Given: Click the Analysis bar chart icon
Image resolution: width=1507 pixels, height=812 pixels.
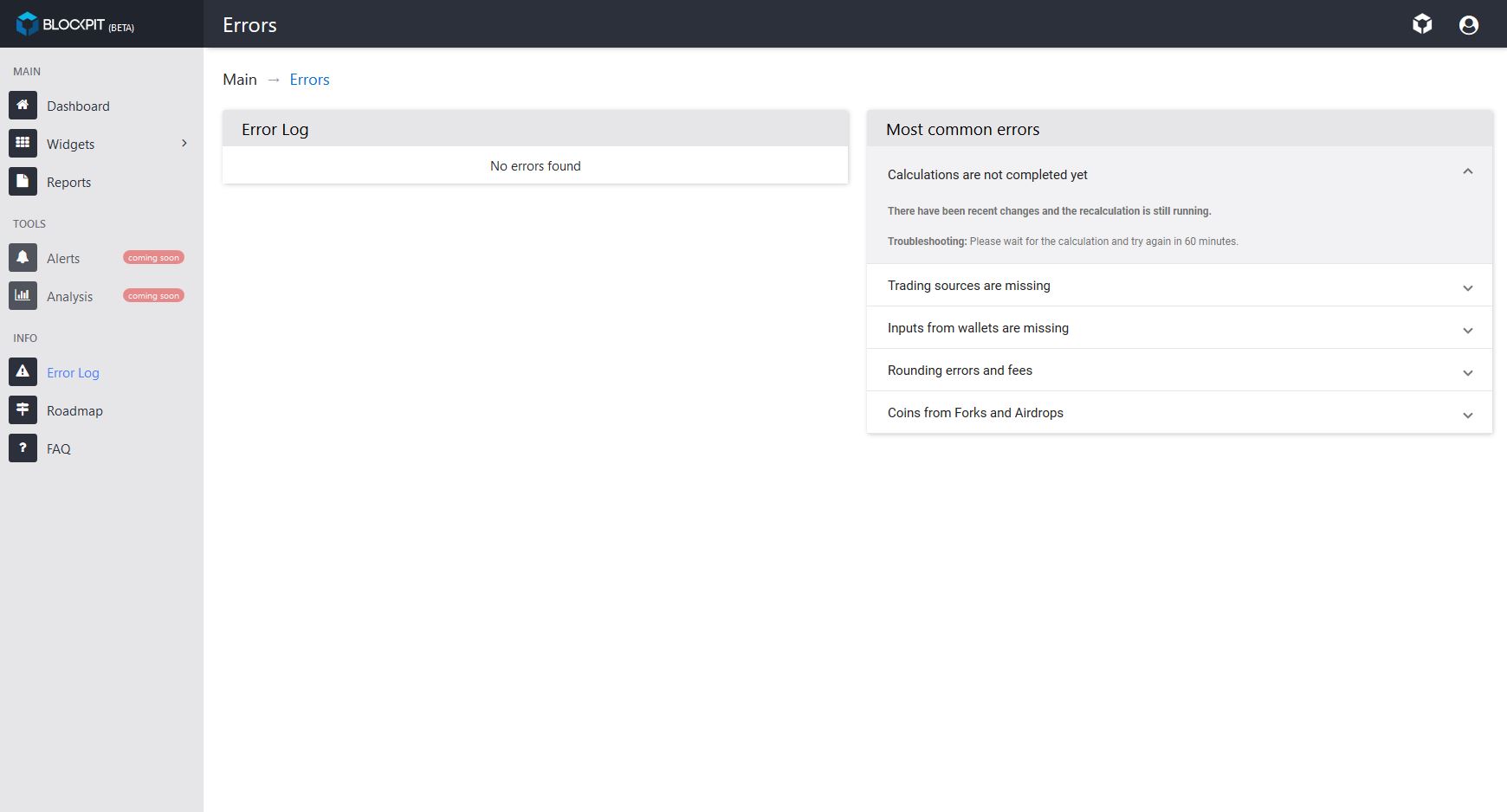Looking at the screenshot, I should tap(23, 296).
